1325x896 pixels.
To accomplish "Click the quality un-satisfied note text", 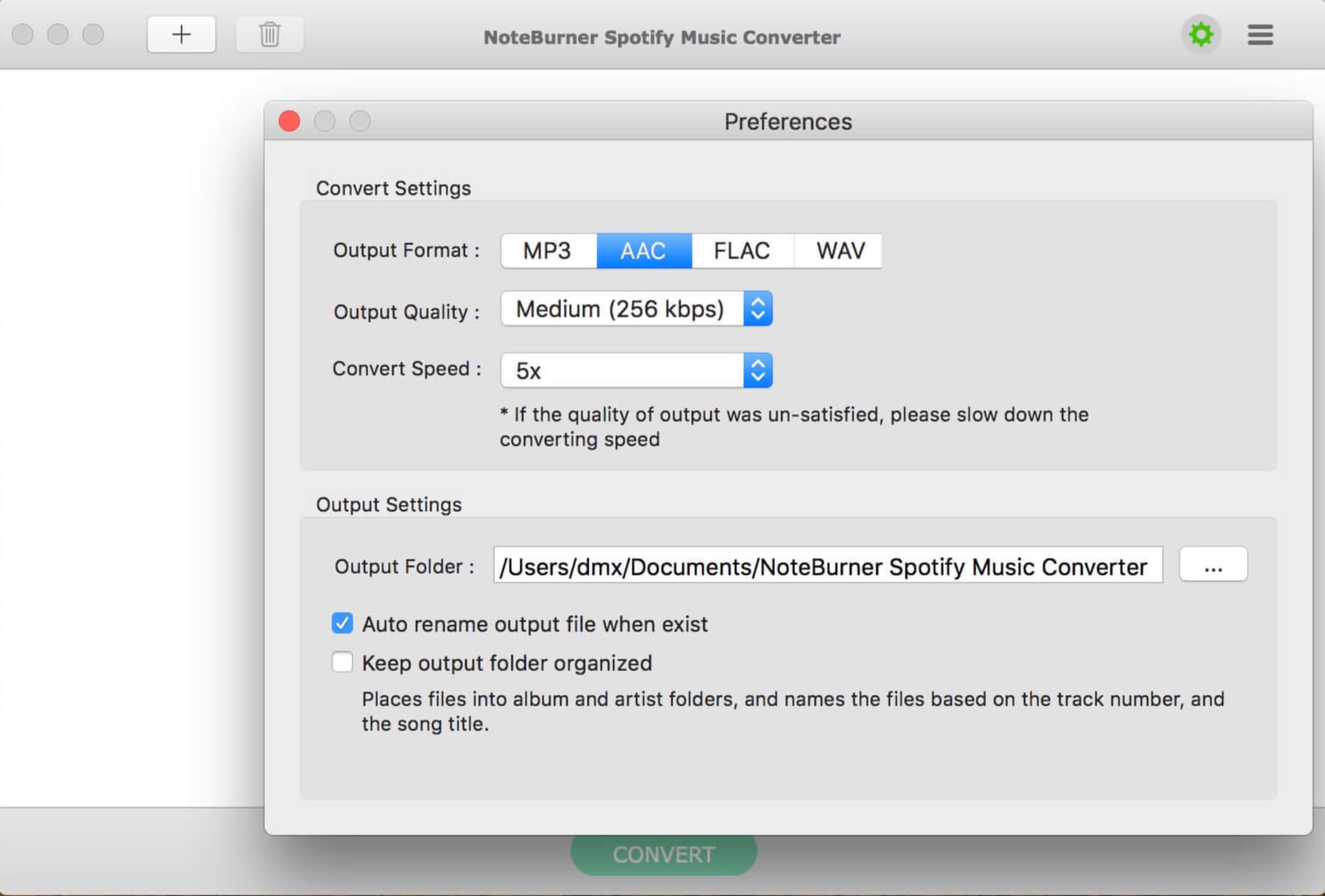I will (x=794, y=427).
